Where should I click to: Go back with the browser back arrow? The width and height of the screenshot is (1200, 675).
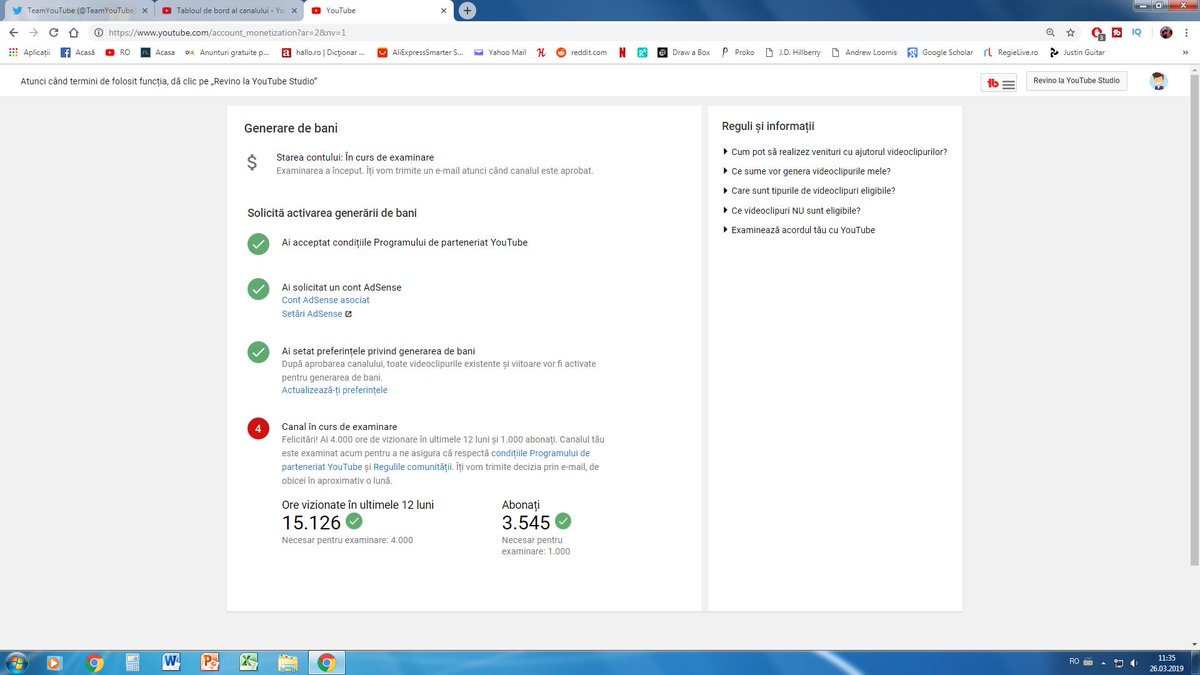point(13,32)
